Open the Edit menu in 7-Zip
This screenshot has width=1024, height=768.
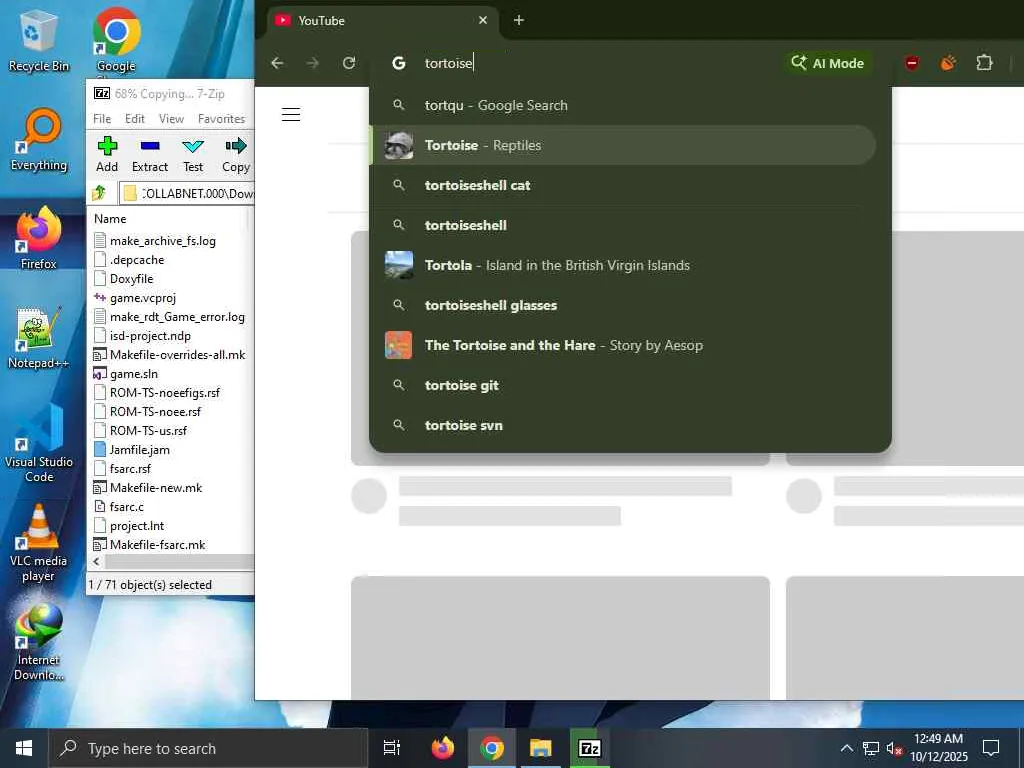(x=135, y=118)
